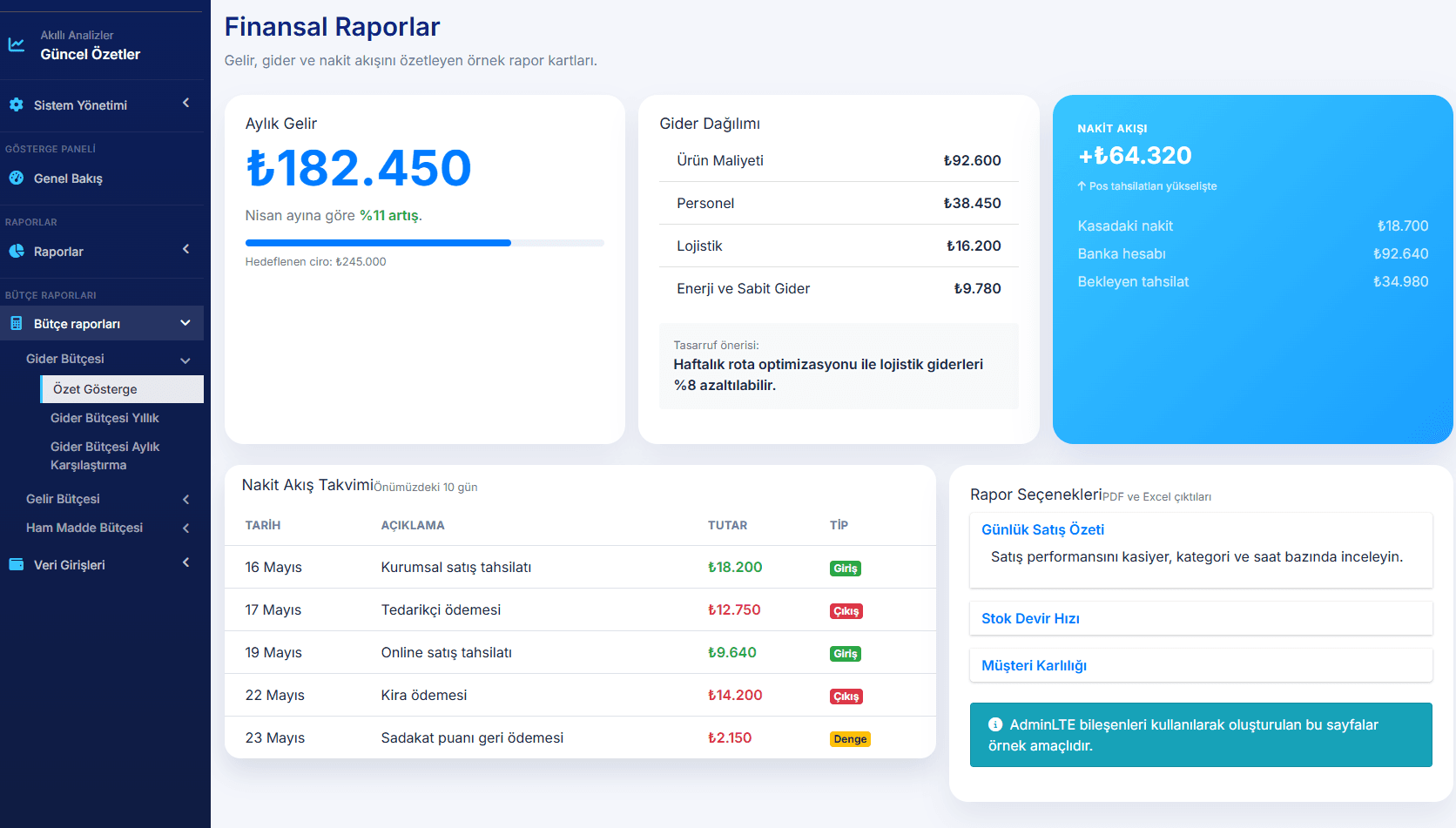Click Sadakat puanı geri ödemesi cell
Viewport: 1456px width, 828px height.
point(472,737)
